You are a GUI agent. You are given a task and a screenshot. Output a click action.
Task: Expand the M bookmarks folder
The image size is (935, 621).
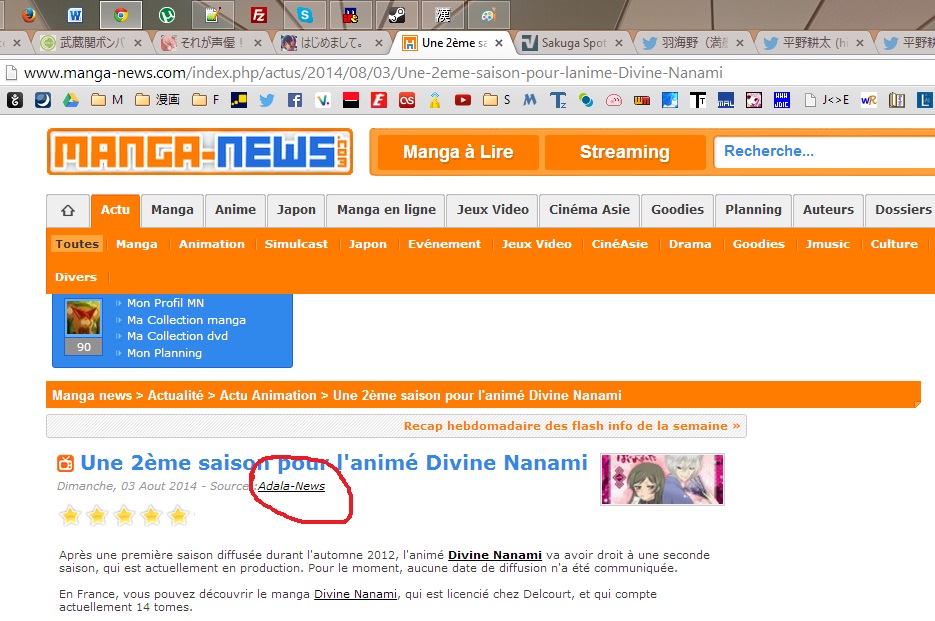tap(107, 100)
